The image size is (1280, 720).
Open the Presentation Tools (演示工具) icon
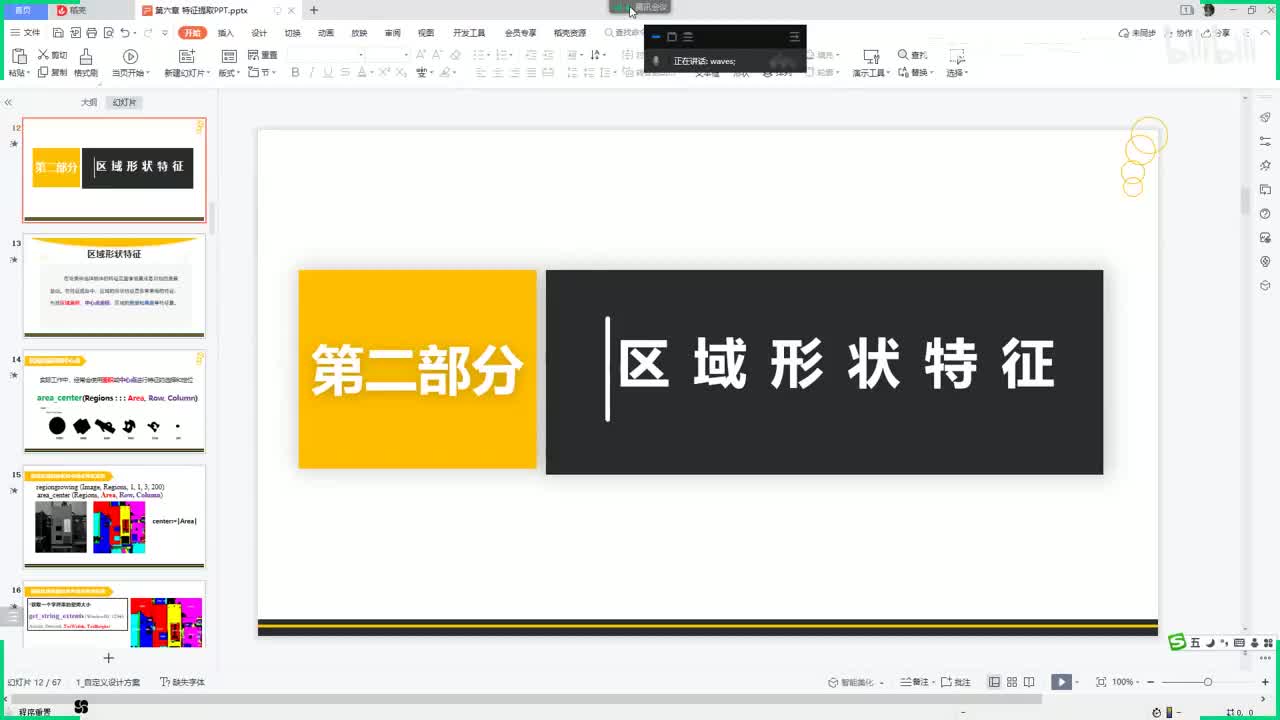click(871, 56)
